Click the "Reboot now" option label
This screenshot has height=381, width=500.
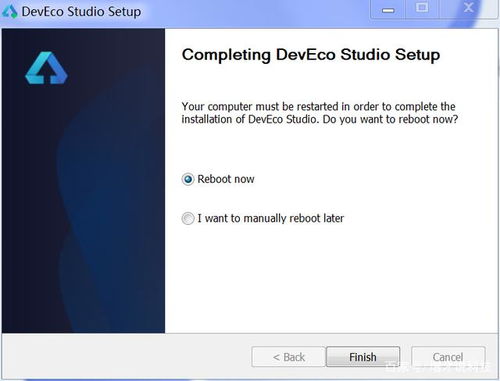[x=226, y=179]
